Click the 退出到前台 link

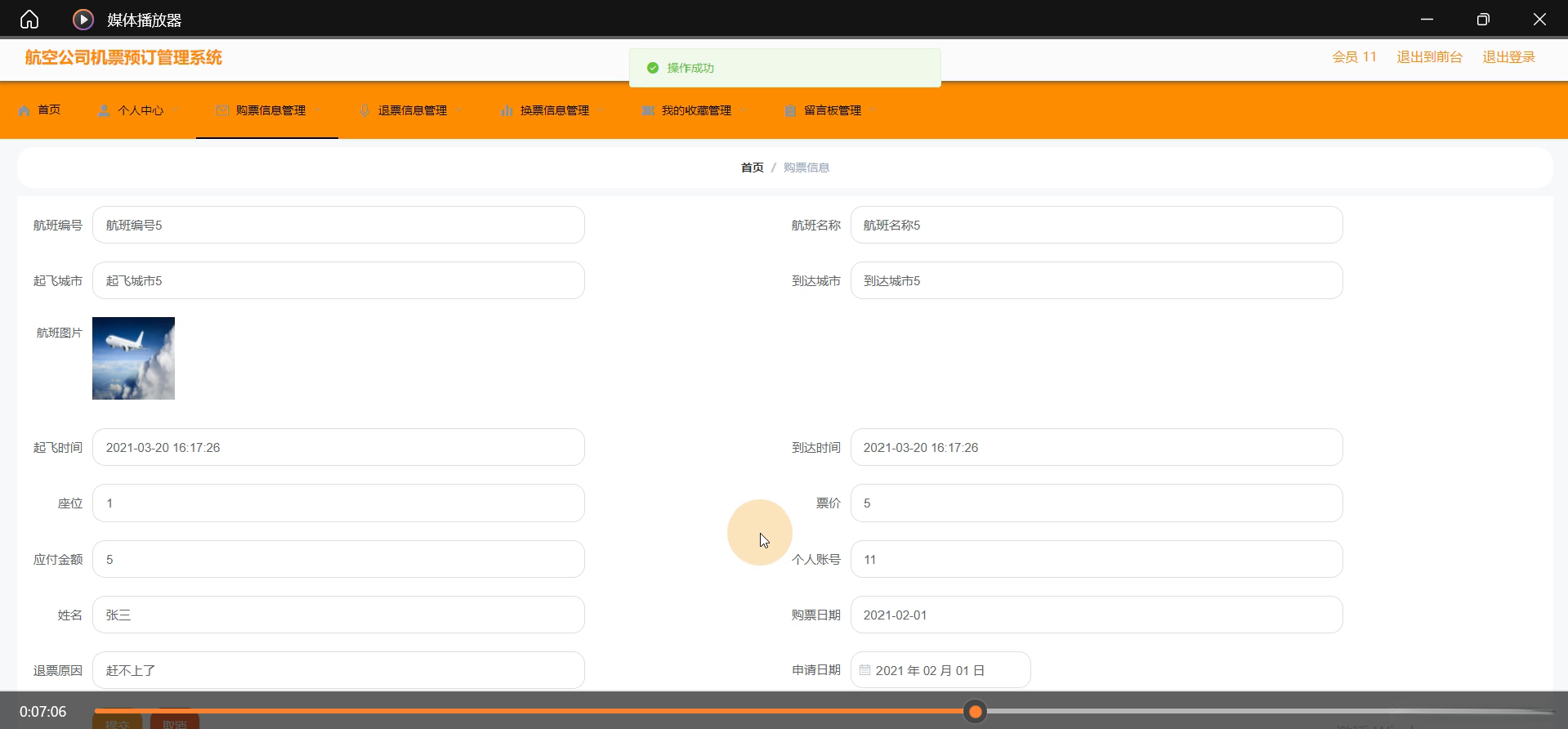[1429, 57]
